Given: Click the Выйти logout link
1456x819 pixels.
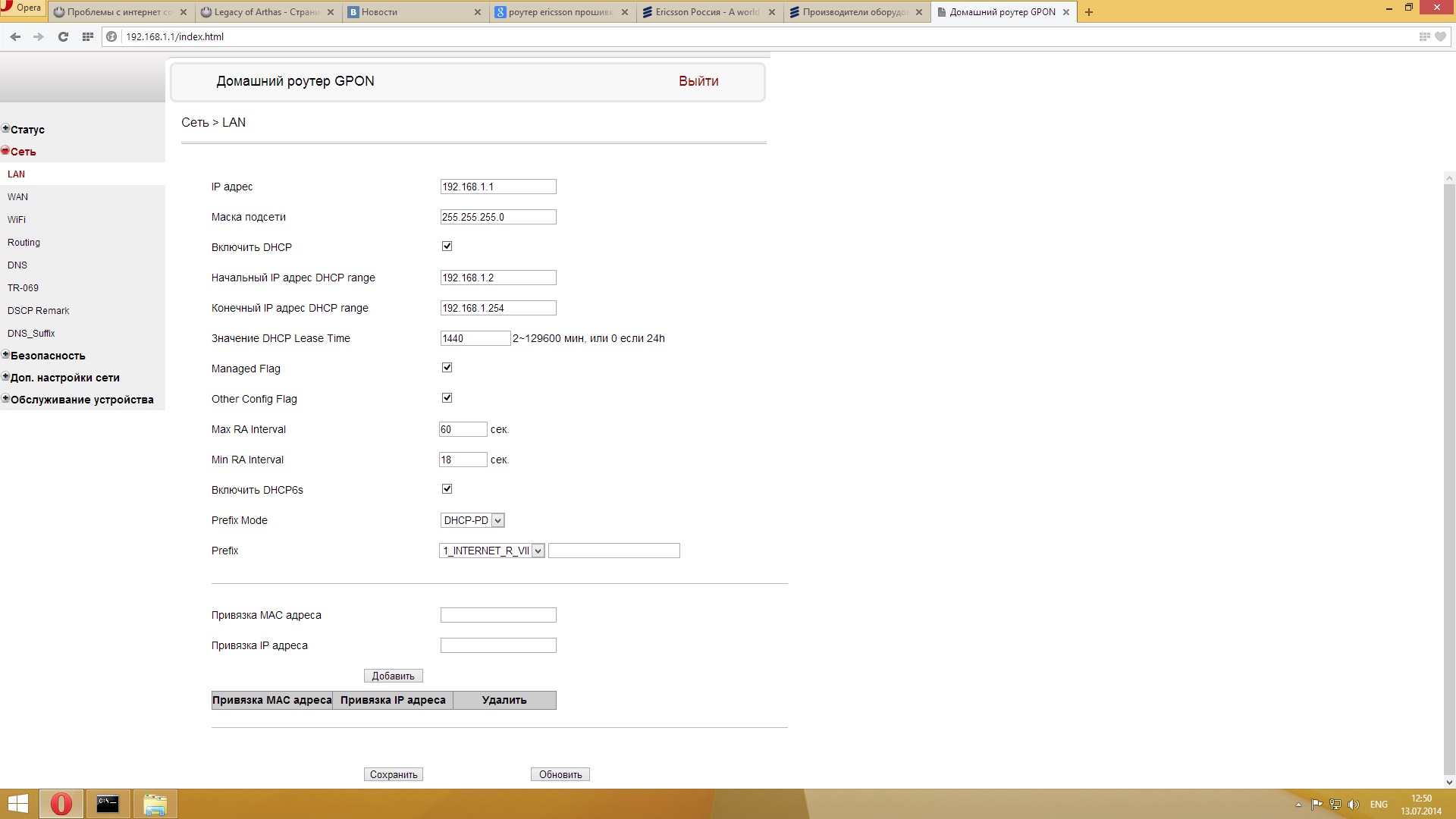Looking at the screenshot, I should 698,81.
